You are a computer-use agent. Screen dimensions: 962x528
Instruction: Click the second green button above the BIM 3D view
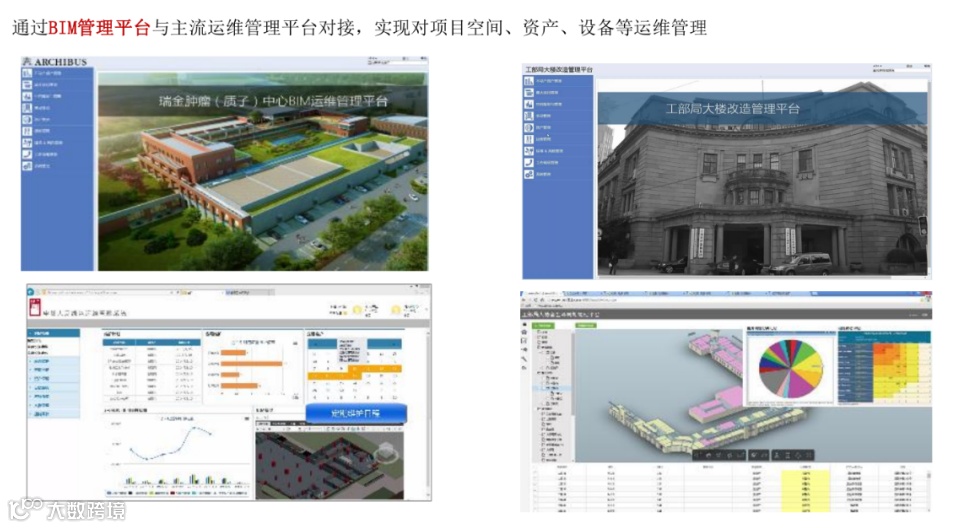coord(586,326)
